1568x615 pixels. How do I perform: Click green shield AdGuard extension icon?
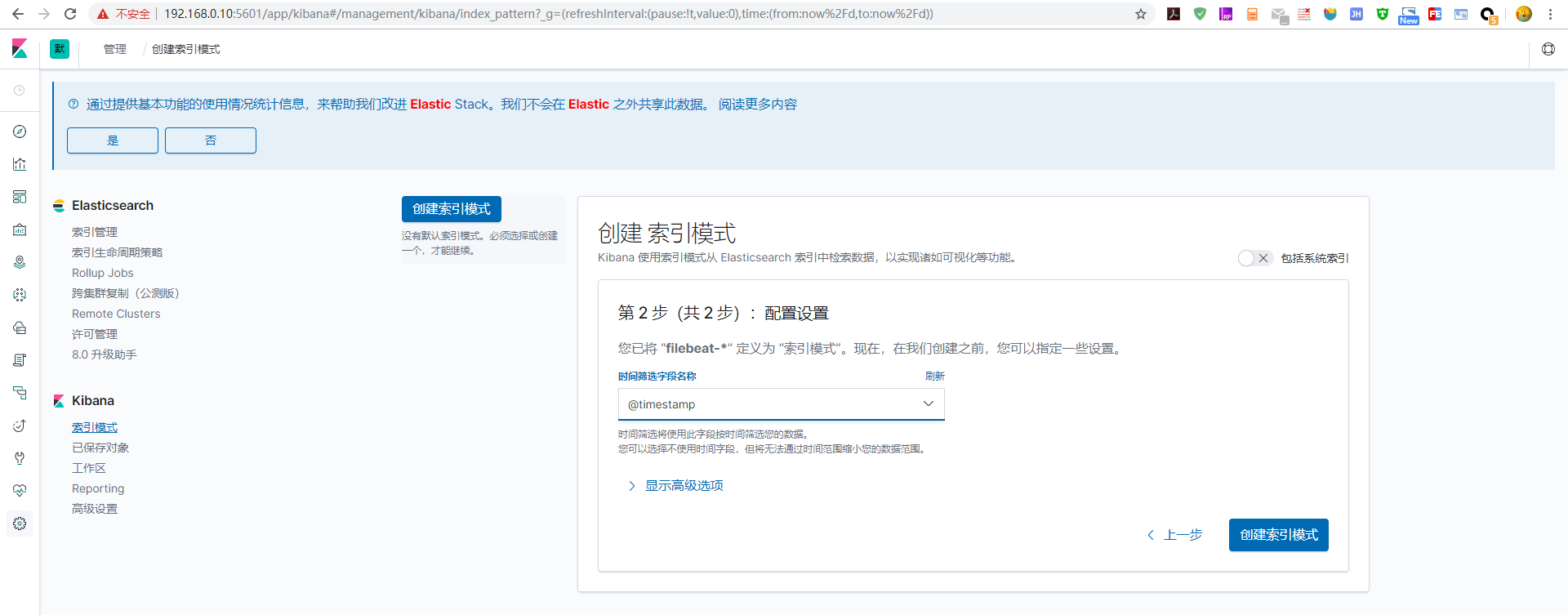coord(1200,14)
